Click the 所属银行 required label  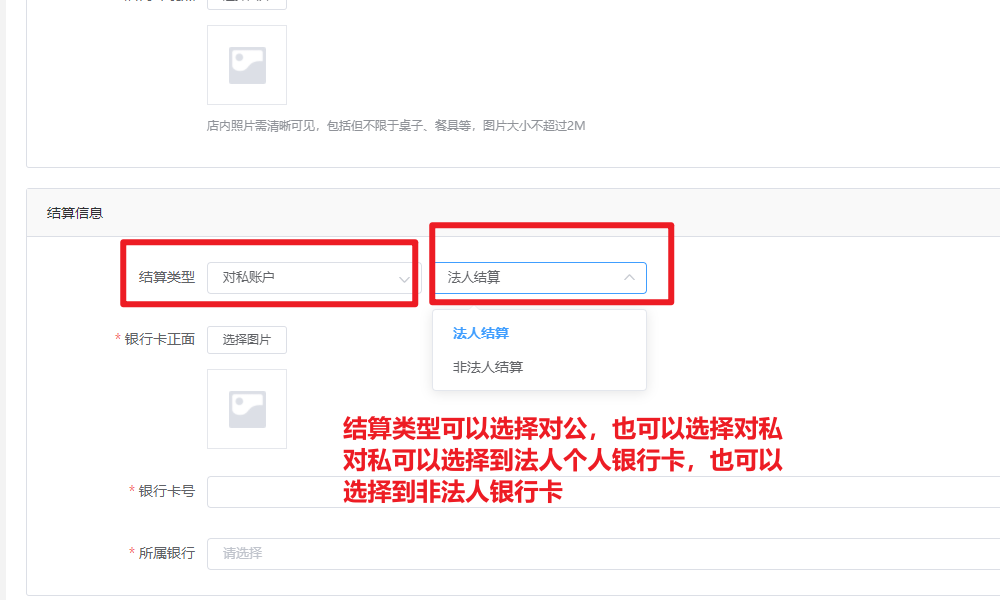(162, 553)
